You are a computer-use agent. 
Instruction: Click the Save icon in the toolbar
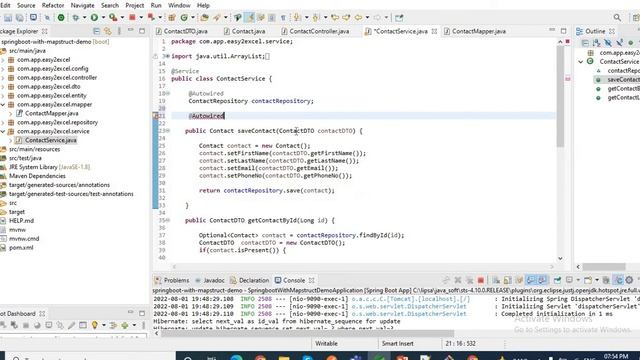point(8,18)
